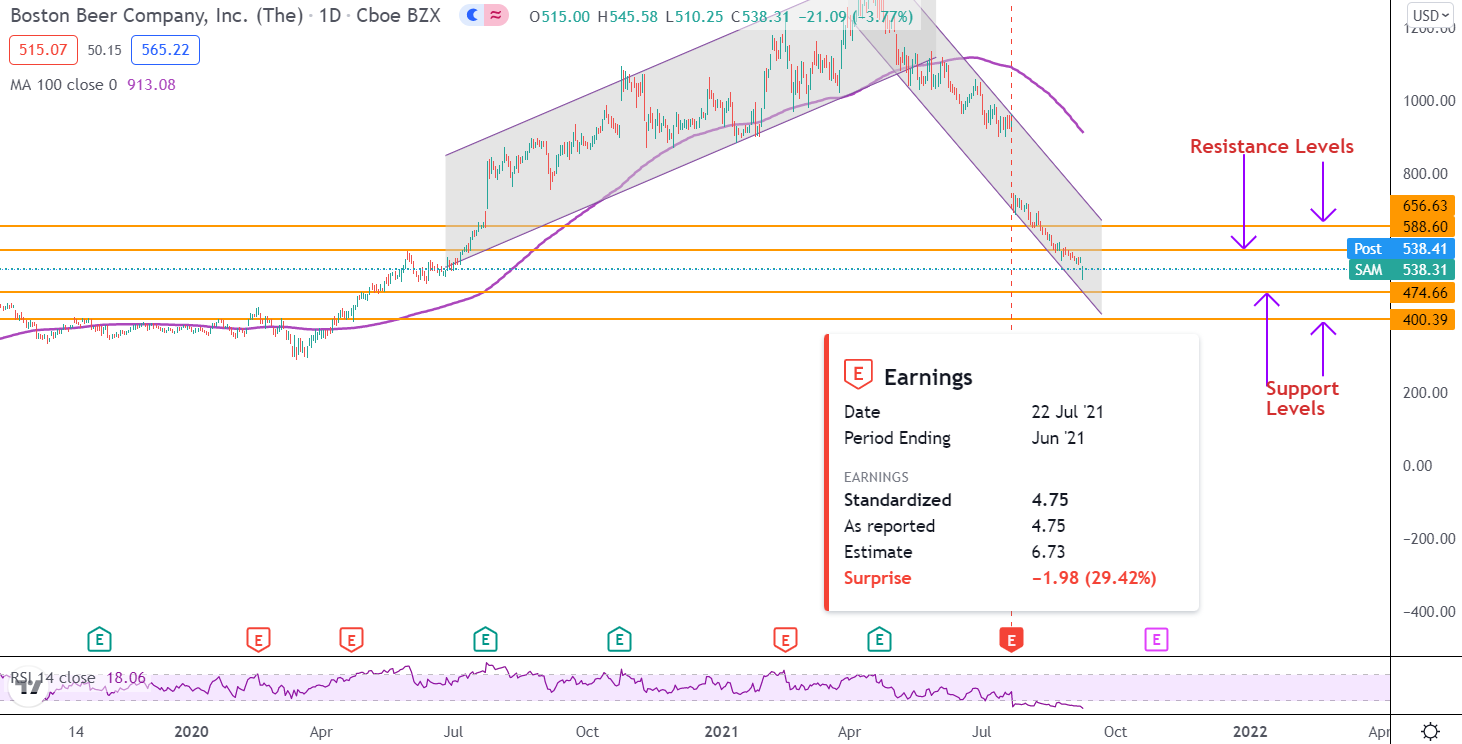
Task: Click the leftmost green earnings marker
Action: tap(98, 638)
